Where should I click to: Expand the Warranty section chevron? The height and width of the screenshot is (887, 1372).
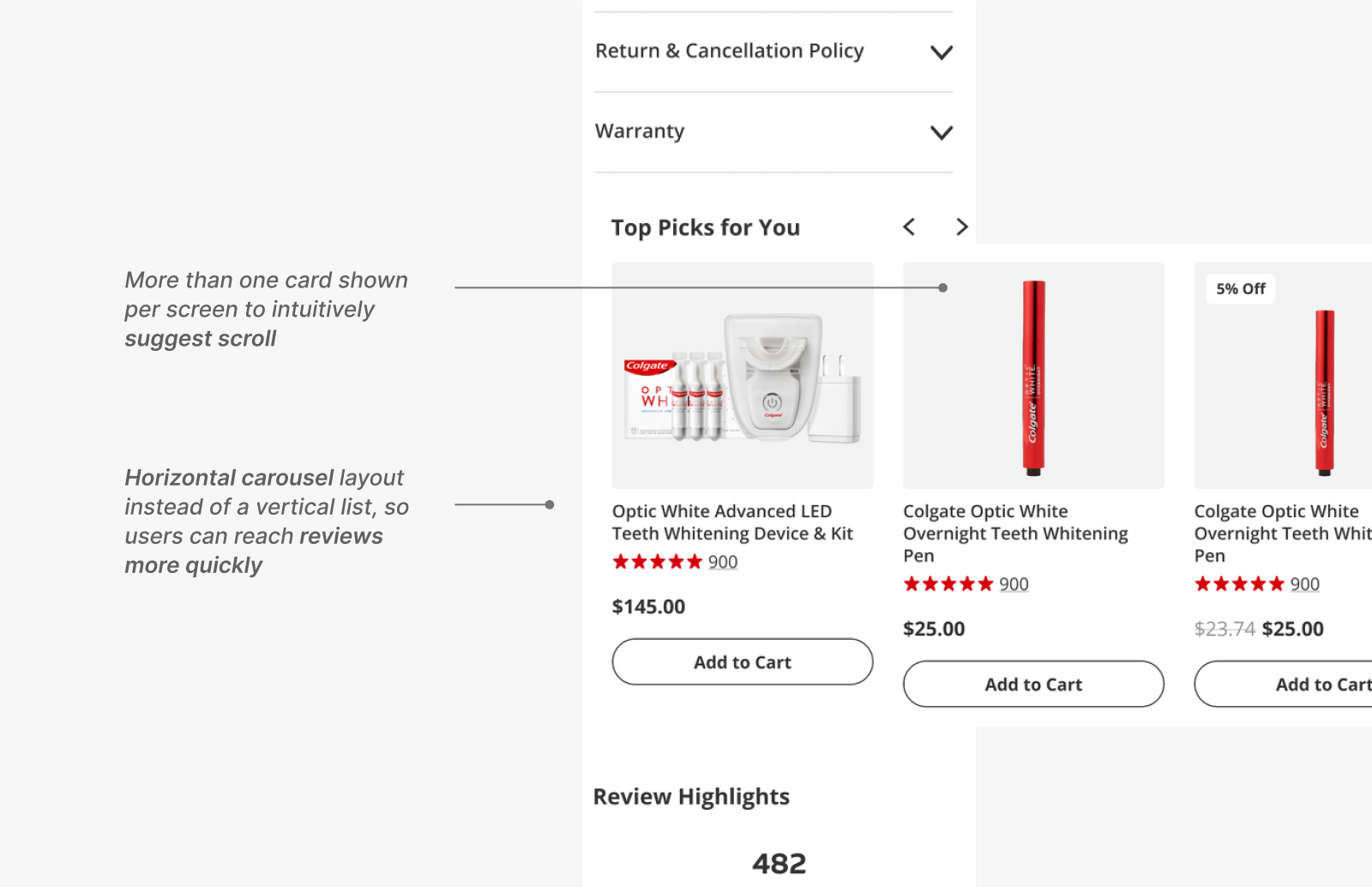coord(942,132)
